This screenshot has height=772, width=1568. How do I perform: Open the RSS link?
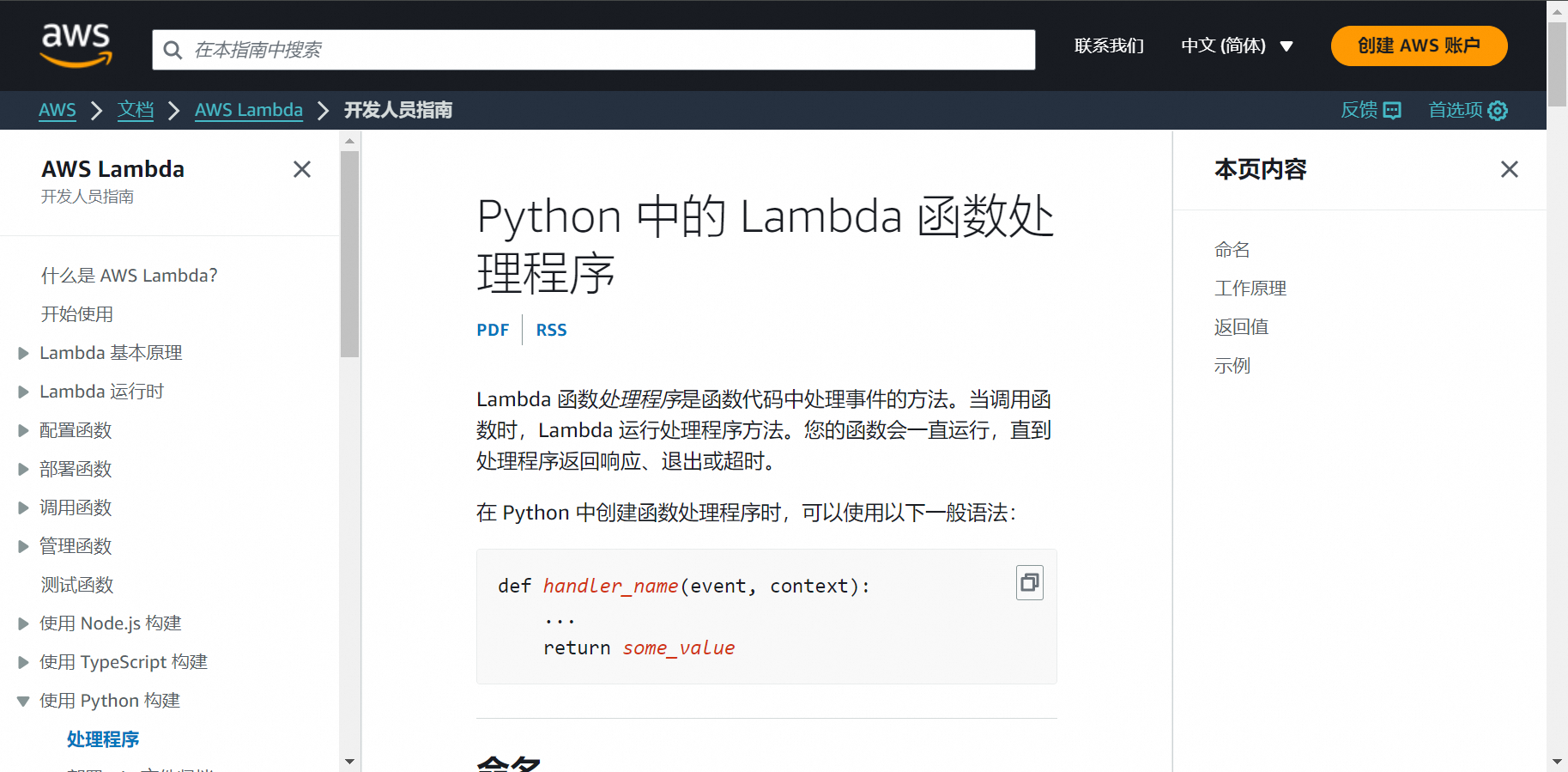point(552,330)
